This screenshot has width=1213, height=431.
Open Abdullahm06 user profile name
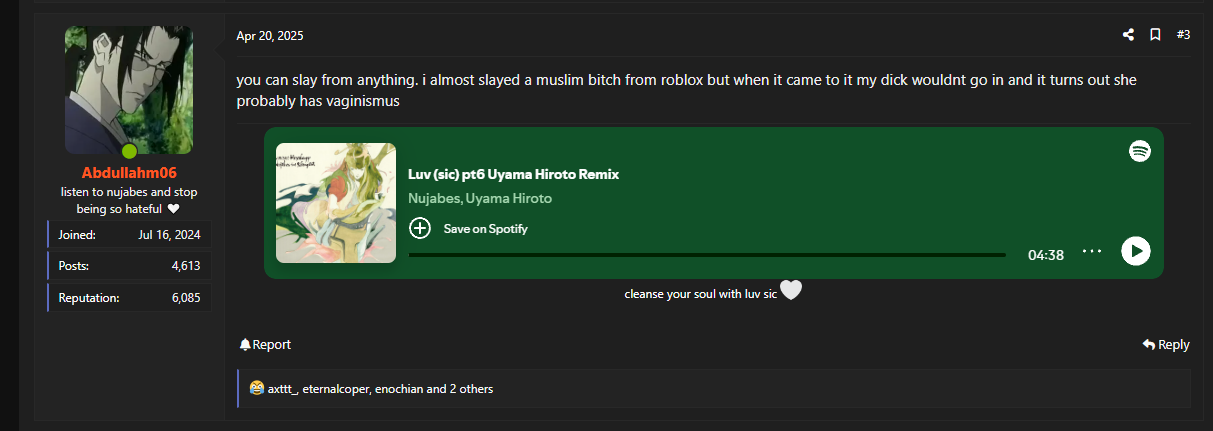click(129, 173)
